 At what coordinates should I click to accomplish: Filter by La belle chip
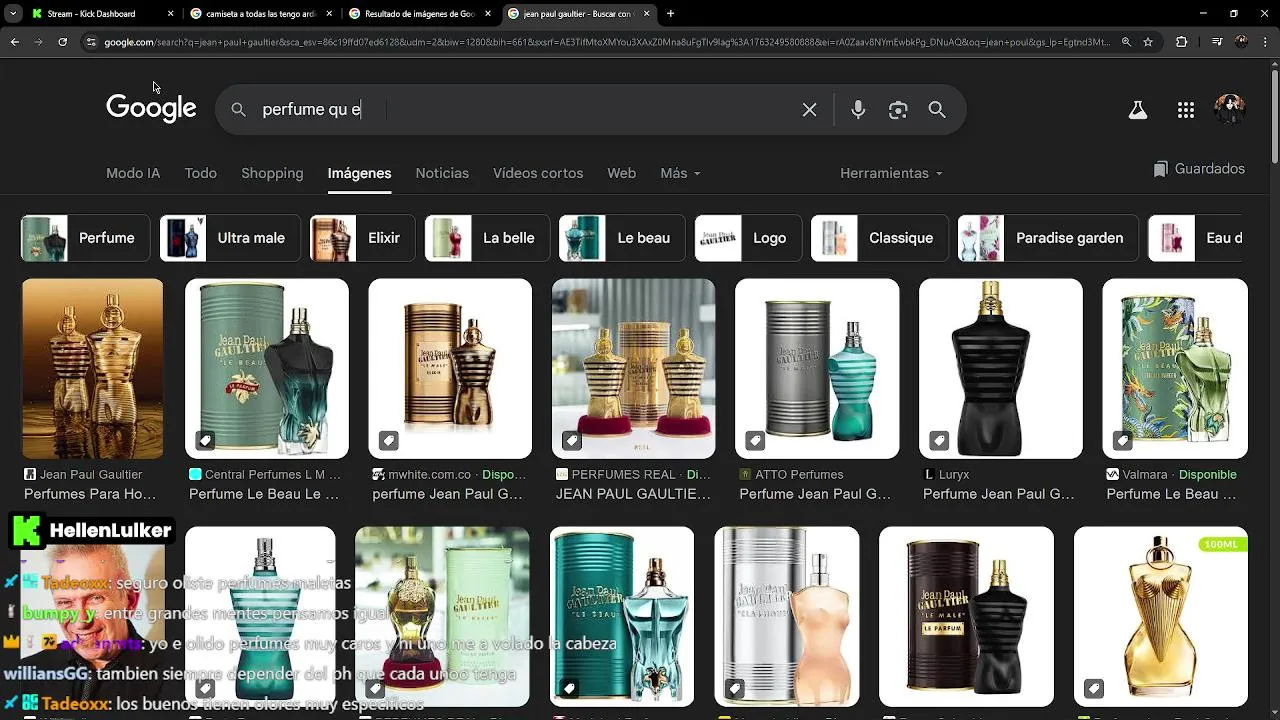coord(487,238)
